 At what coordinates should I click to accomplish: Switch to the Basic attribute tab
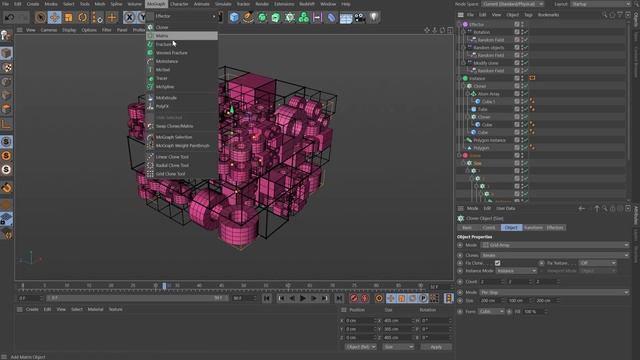(467, 228)
